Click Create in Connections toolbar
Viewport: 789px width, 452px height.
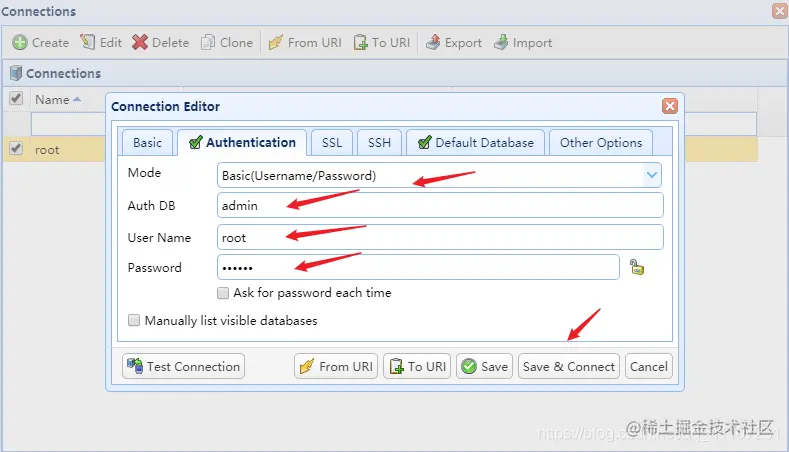click(x=40, y=43)
